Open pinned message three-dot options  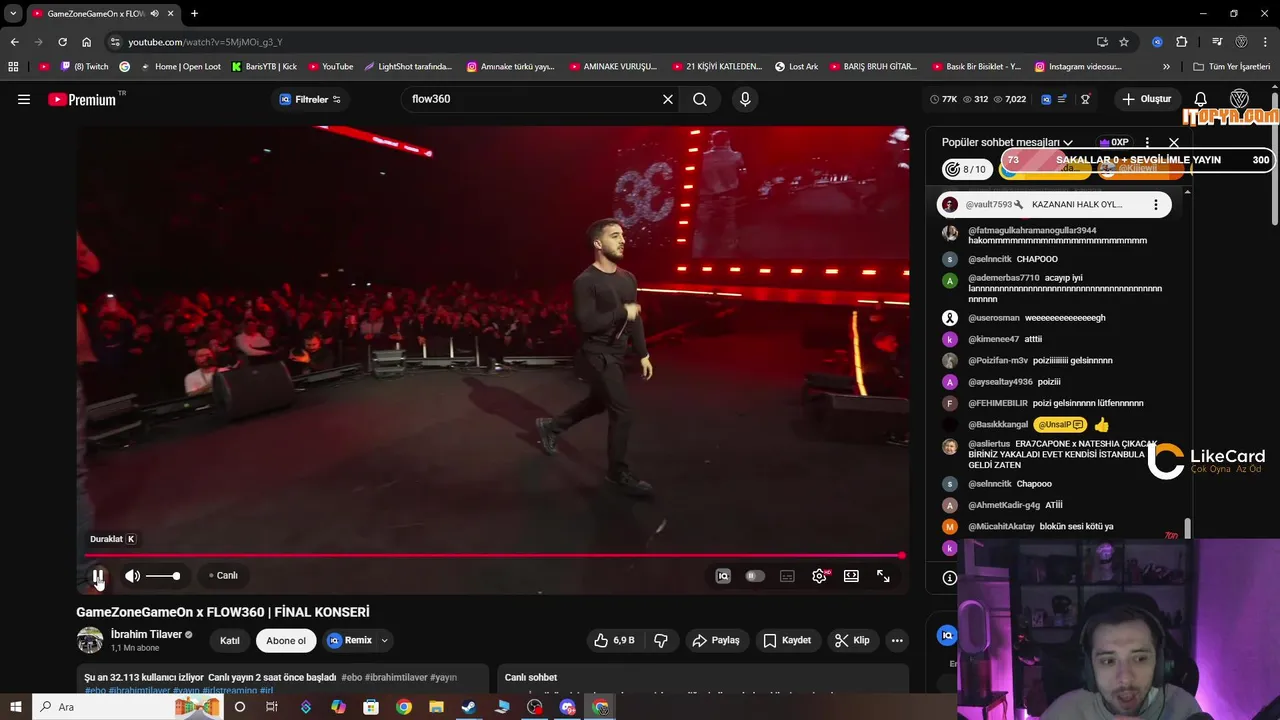(x=1155, y=204)
